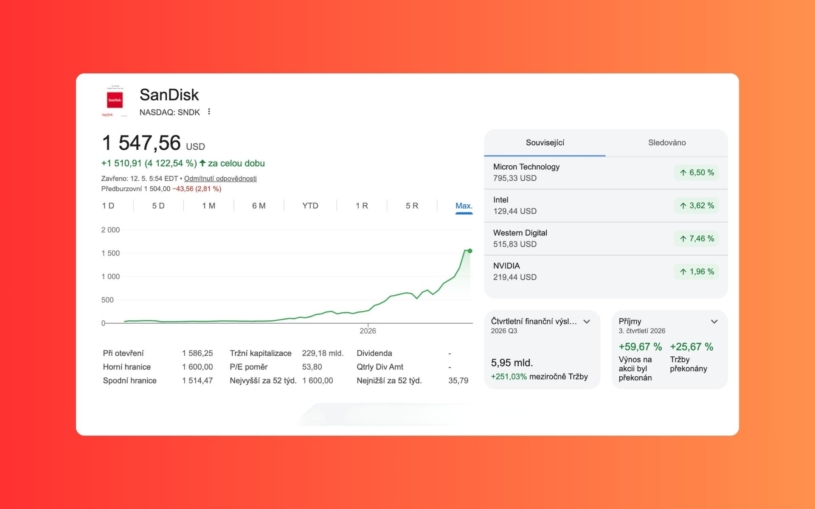Click the 6,50 % change badge

pos(696,173)
